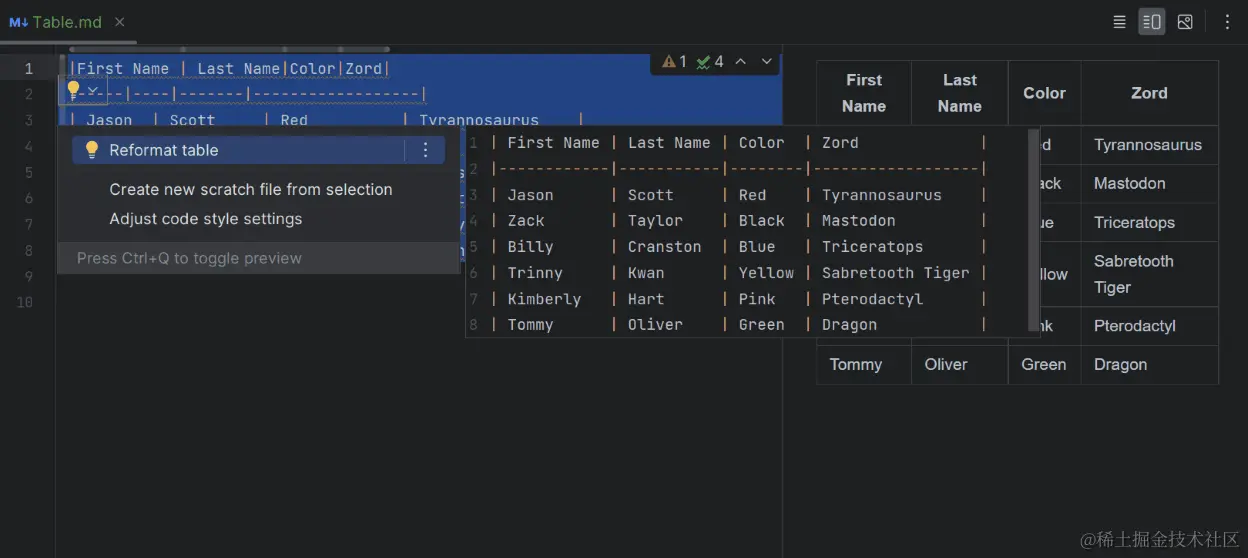The image size is (1248, 558).
Task: Click the 'Press Ctrl+Q to toggle preview' hint
Action: point(189,258)
